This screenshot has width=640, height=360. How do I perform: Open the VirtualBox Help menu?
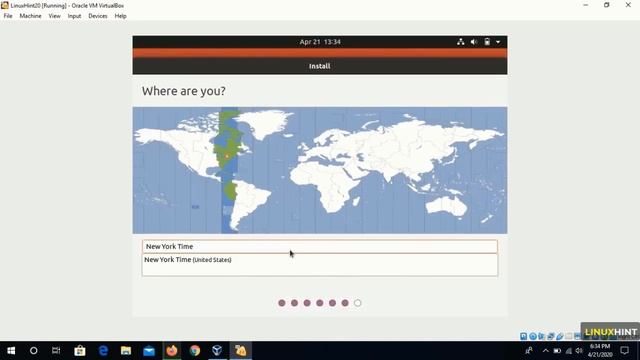[x=120, y=16]
